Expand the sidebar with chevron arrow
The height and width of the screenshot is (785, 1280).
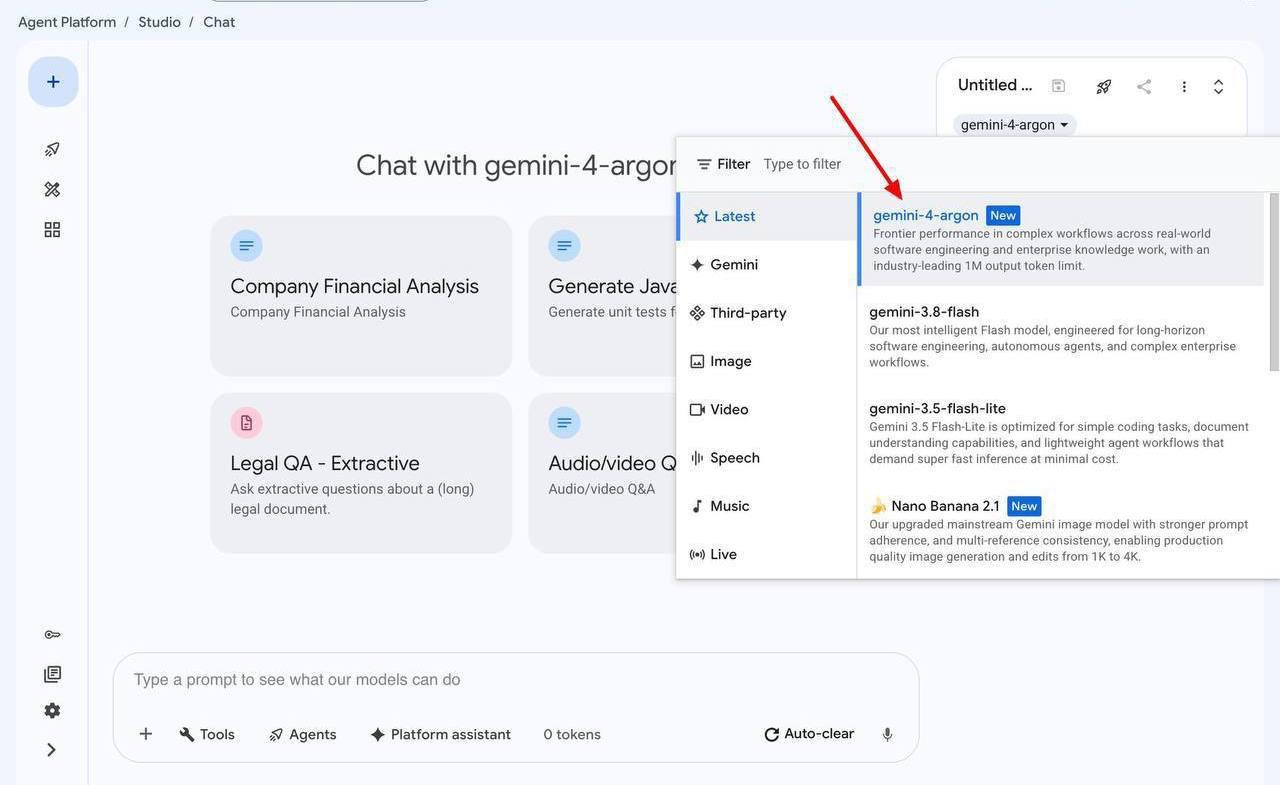[51, 750]
